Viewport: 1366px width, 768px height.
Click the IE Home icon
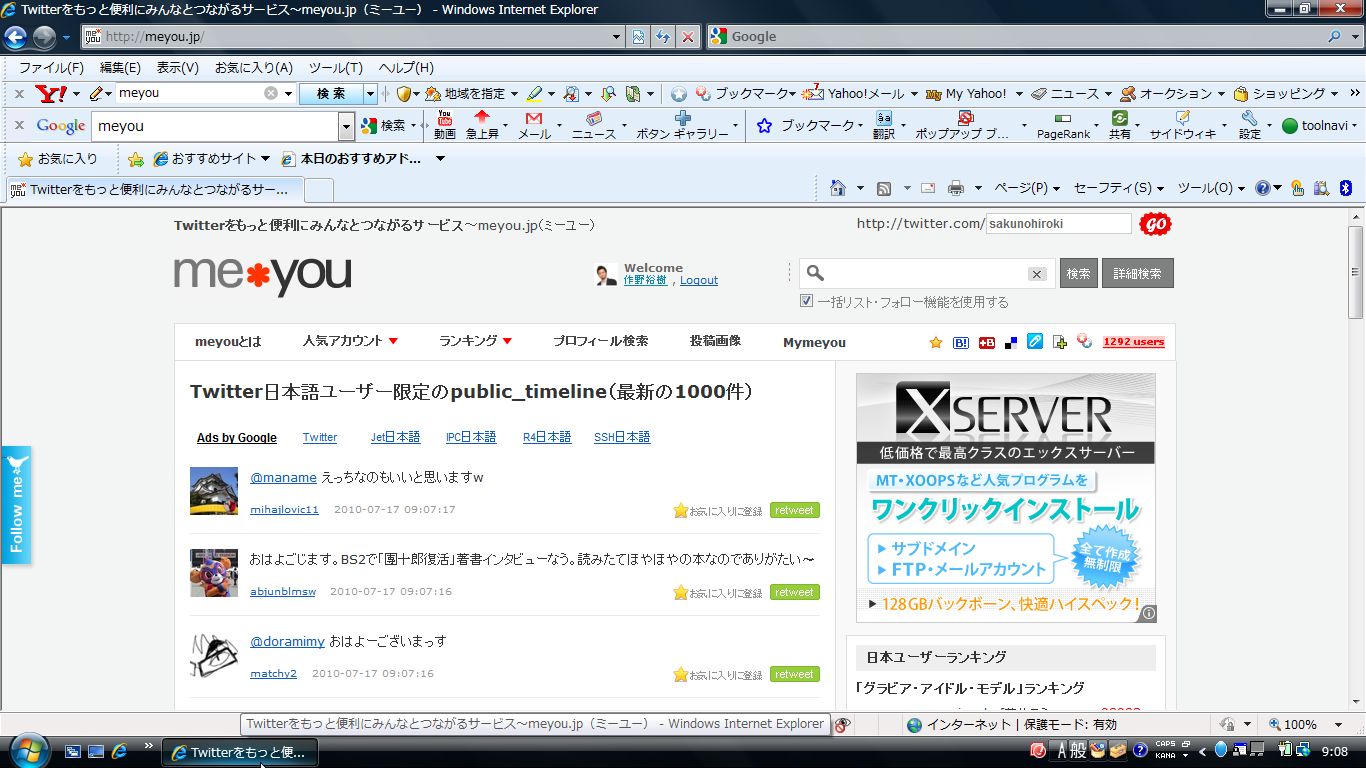tap(838, 188)
